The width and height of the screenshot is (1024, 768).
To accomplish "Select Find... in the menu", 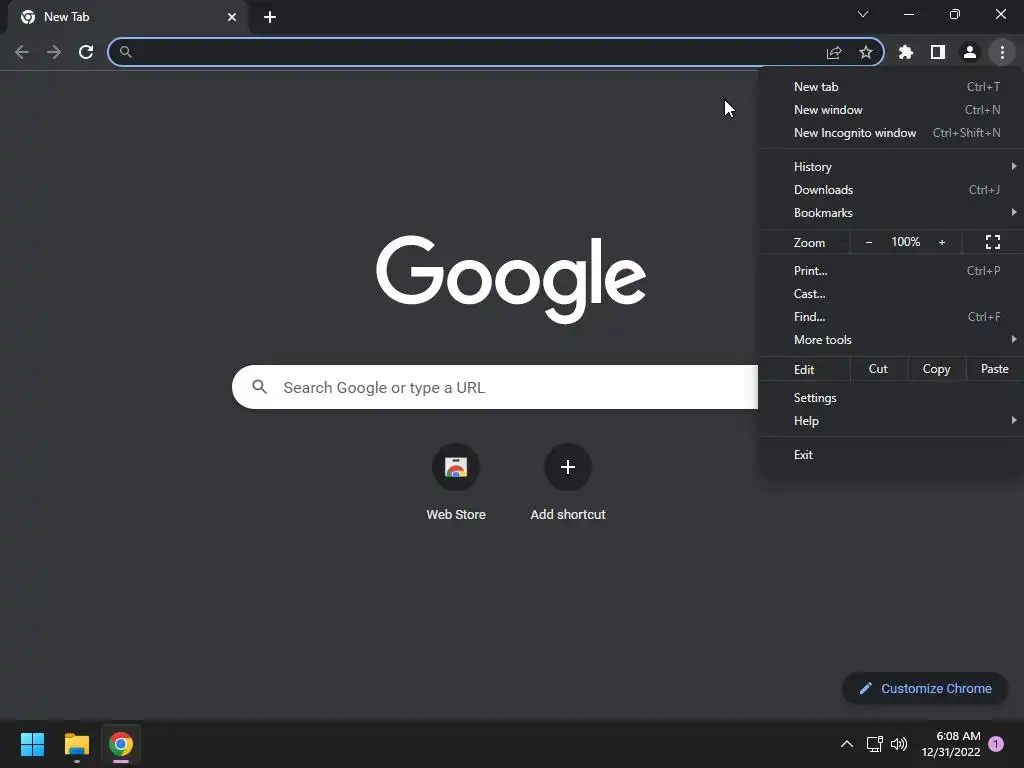I will (891, 317).
